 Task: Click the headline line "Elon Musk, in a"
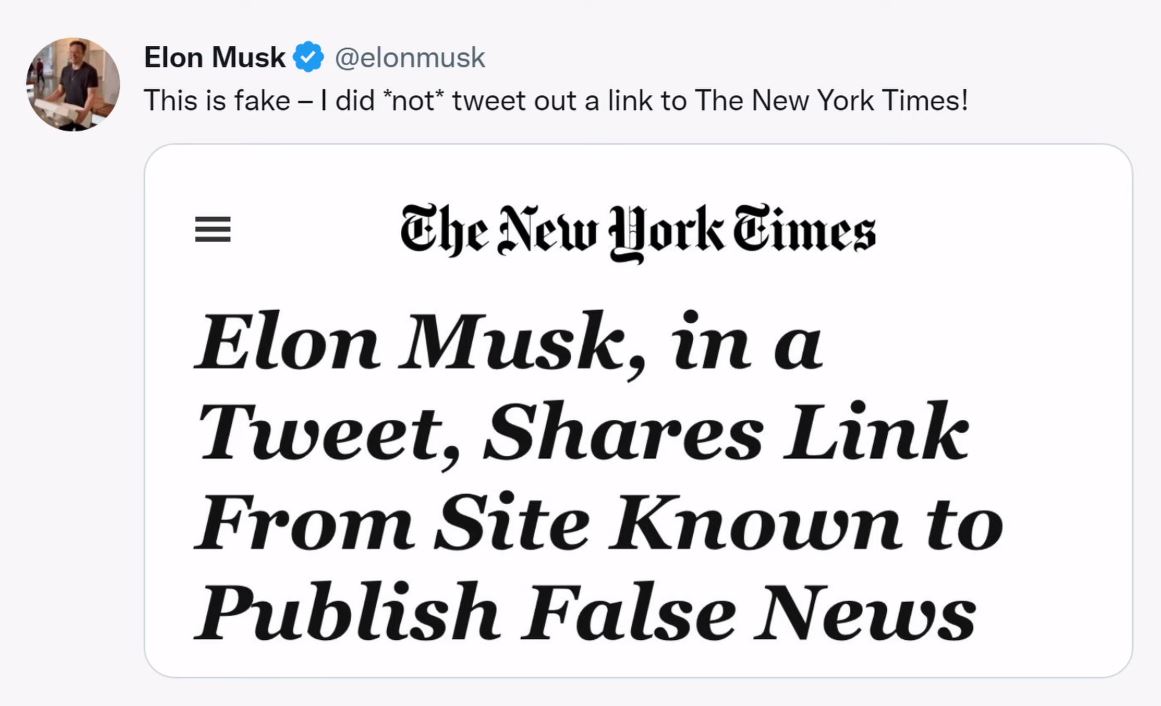click(509, 342)
